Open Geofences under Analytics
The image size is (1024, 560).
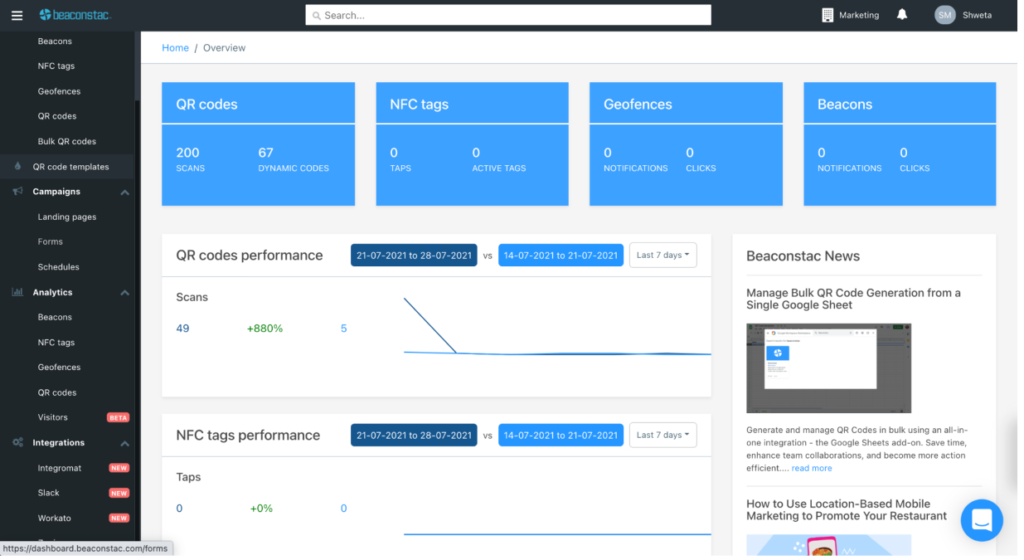pos(59,367)
